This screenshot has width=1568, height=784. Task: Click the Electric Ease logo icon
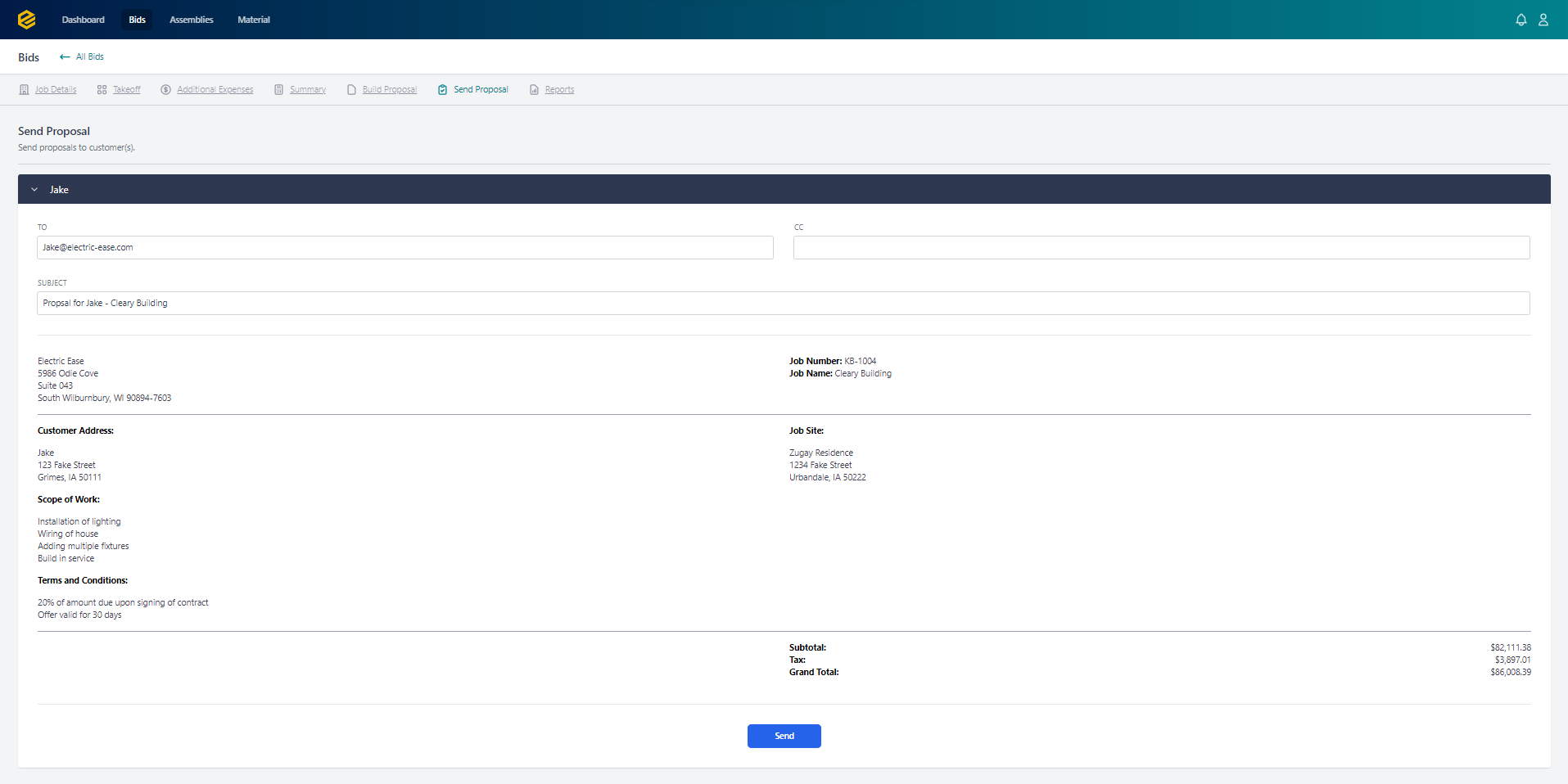pyautogui.click(x=25, y=19)
